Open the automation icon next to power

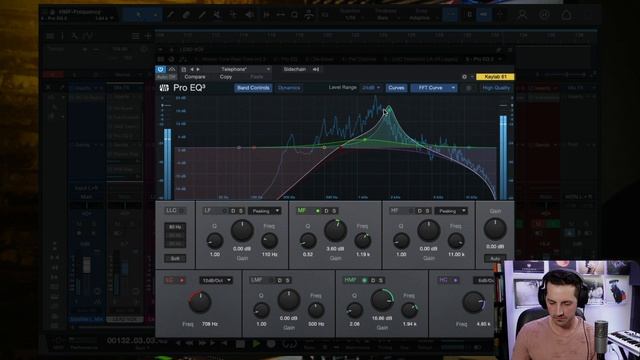click(172, 69)
